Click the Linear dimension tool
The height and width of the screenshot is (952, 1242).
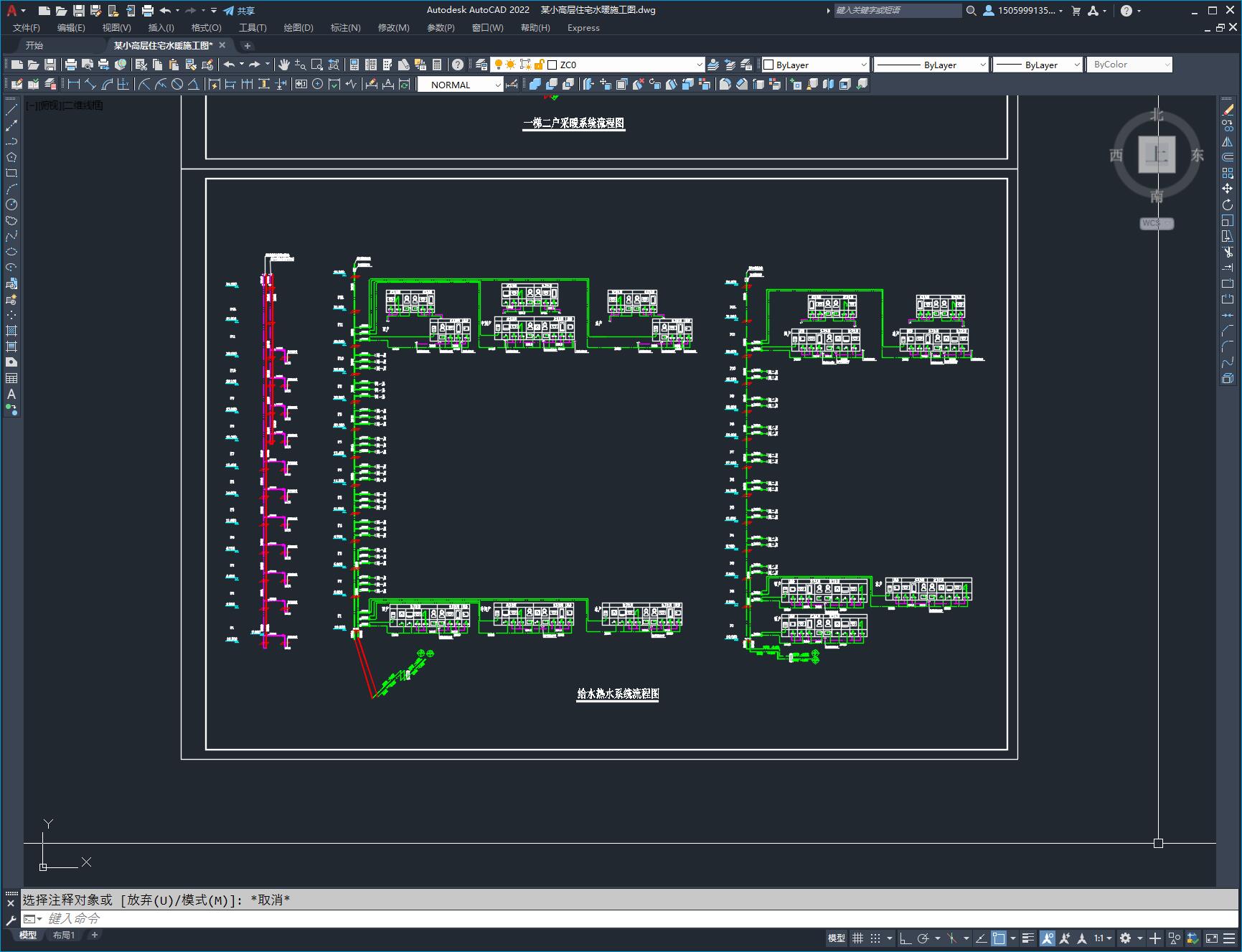74,84
